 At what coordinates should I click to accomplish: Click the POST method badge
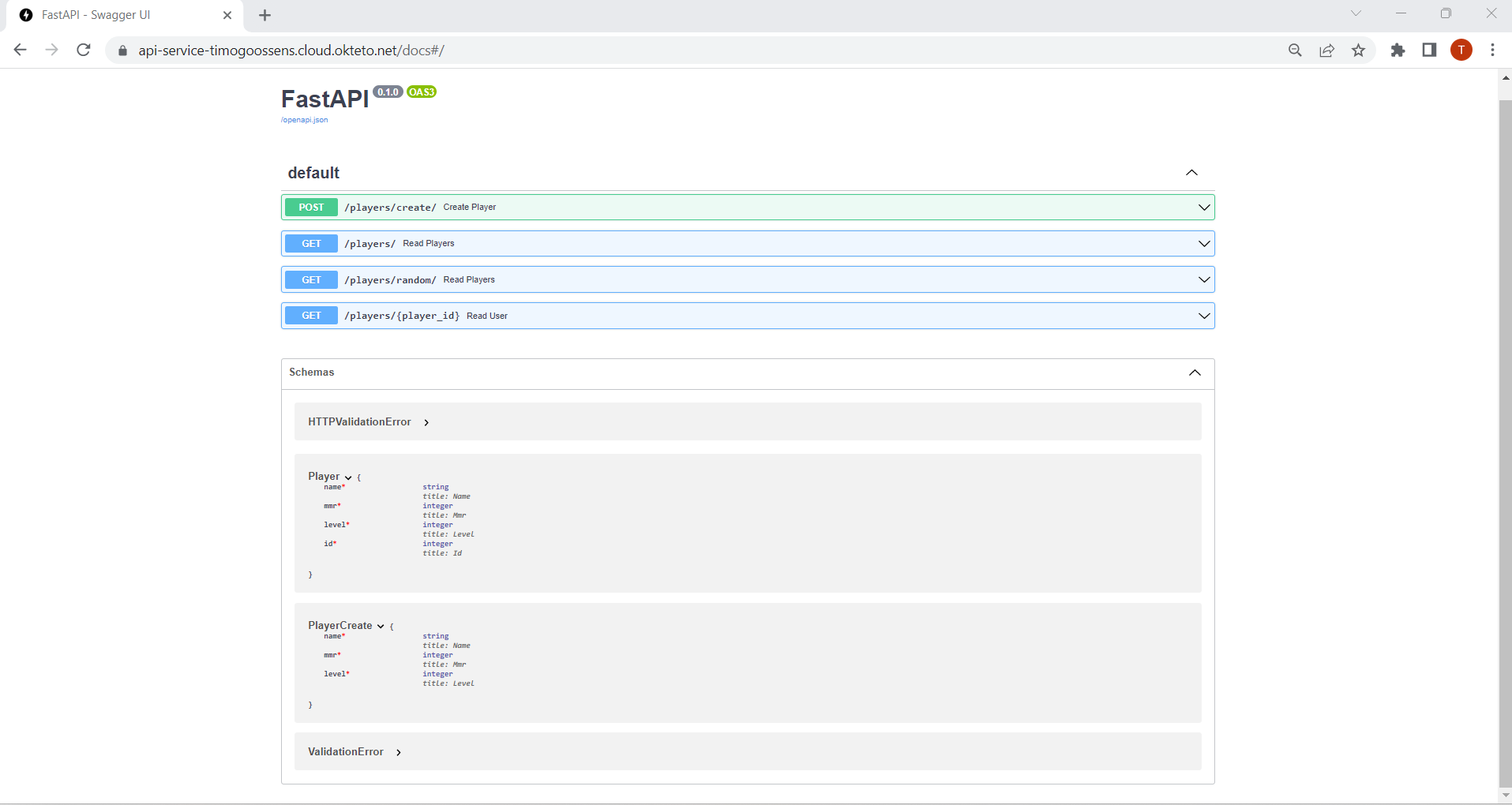coord(311,208)
